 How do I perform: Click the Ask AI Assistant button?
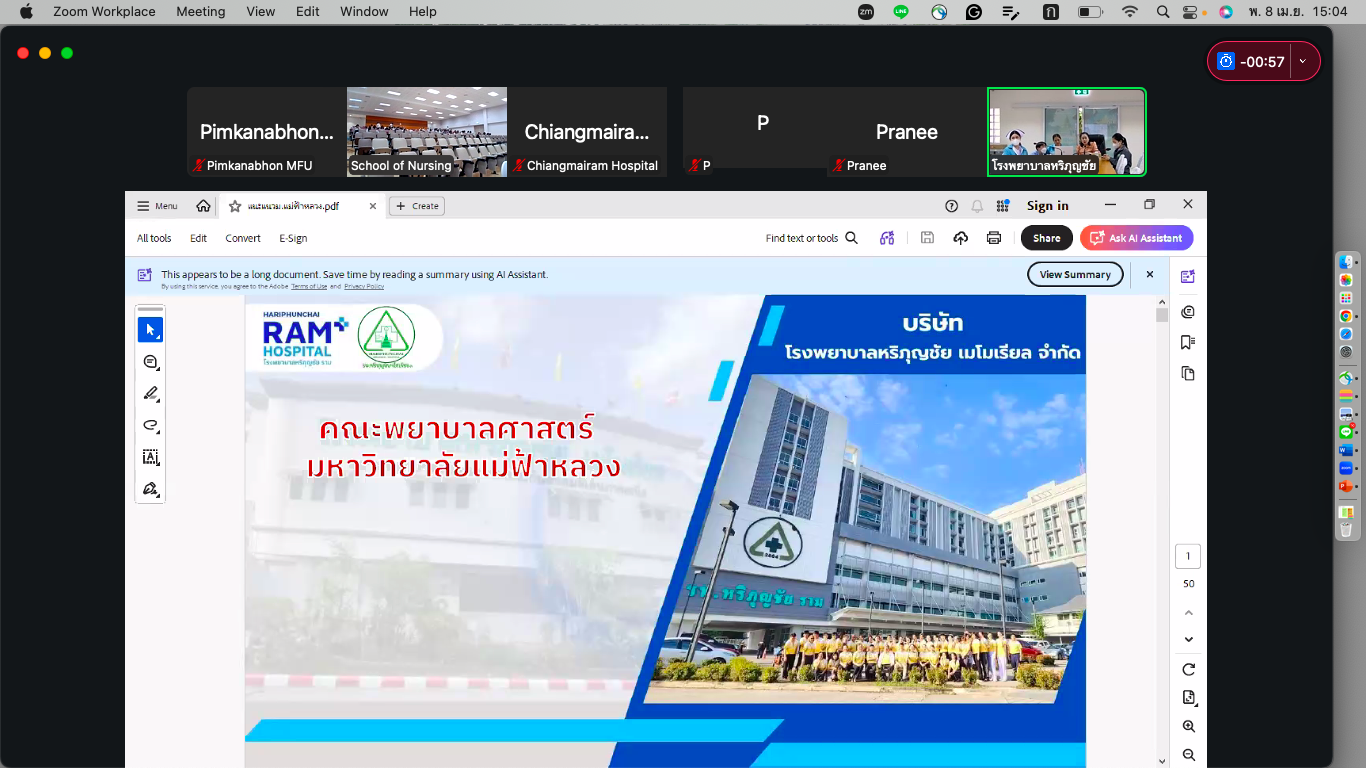pos(1136,238)
